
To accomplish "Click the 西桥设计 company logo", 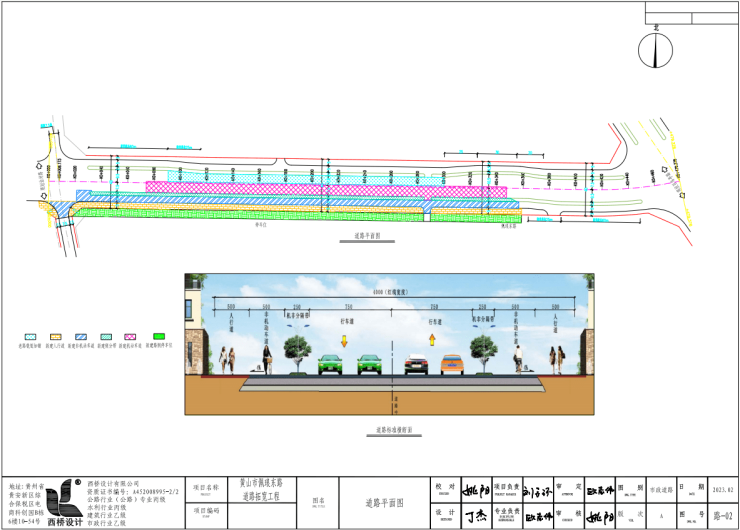I will pyautogui.click(x=65, y=502).
